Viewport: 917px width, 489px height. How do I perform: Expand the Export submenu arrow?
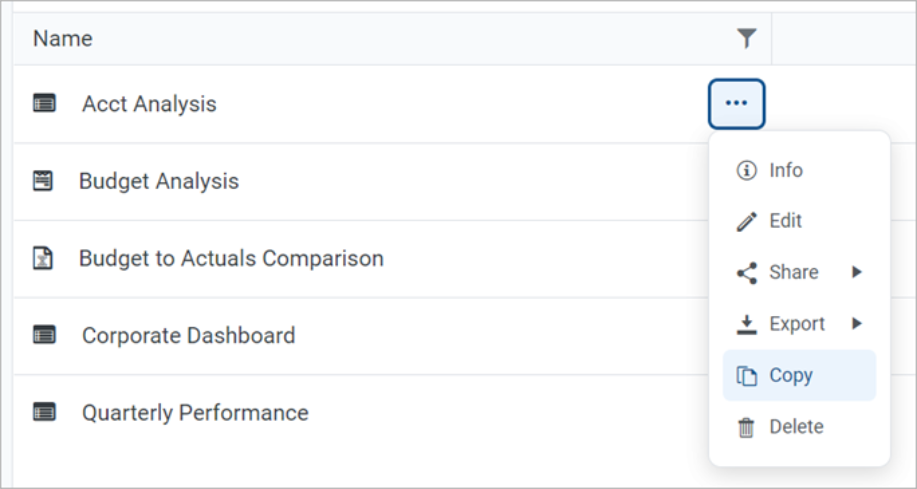857,324
